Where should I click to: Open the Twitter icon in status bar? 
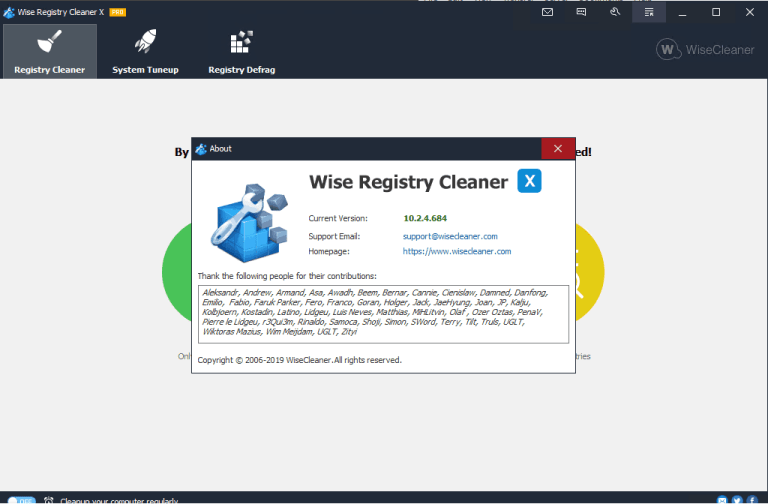(x=737, y=501)
